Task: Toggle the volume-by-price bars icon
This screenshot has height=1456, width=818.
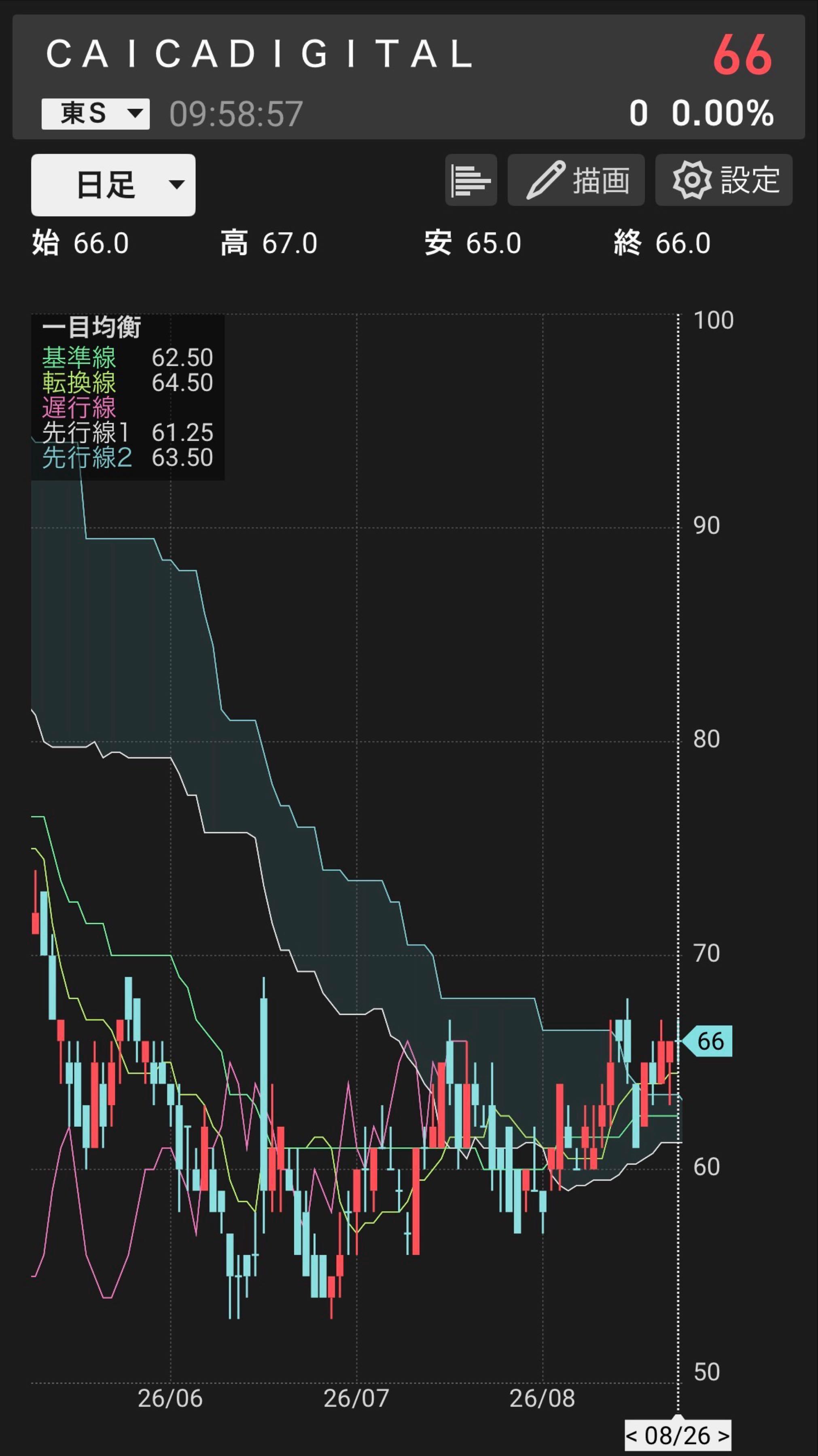Action: [x=471, y=180]
